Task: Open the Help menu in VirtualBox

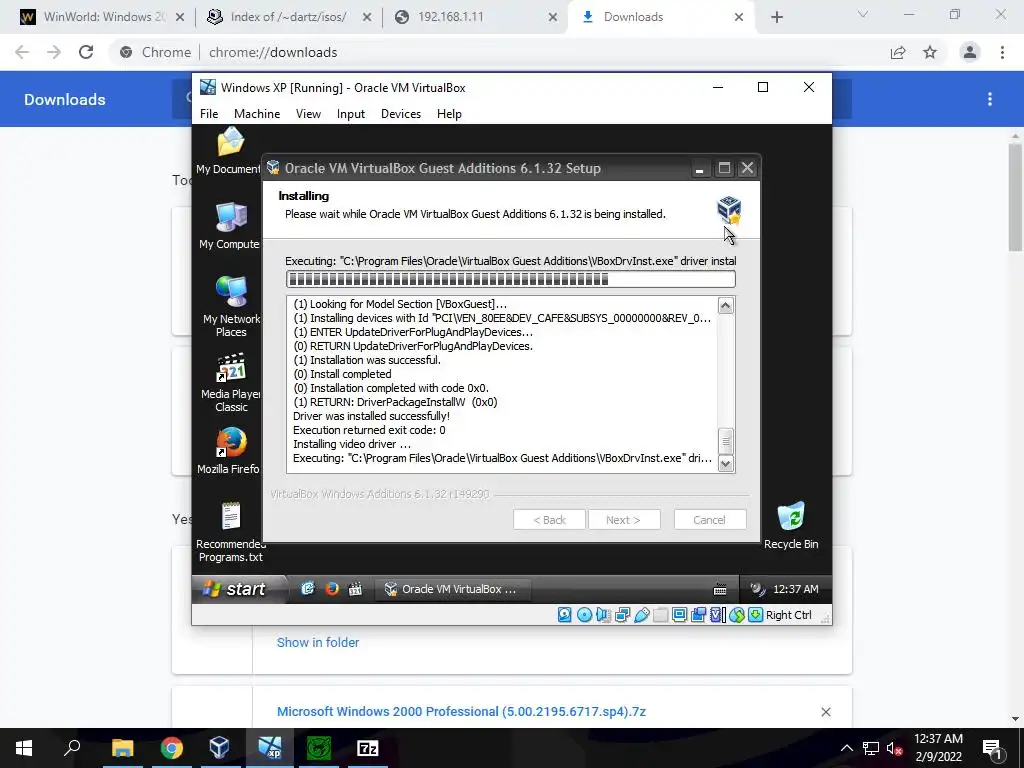Action: (449, 114)
